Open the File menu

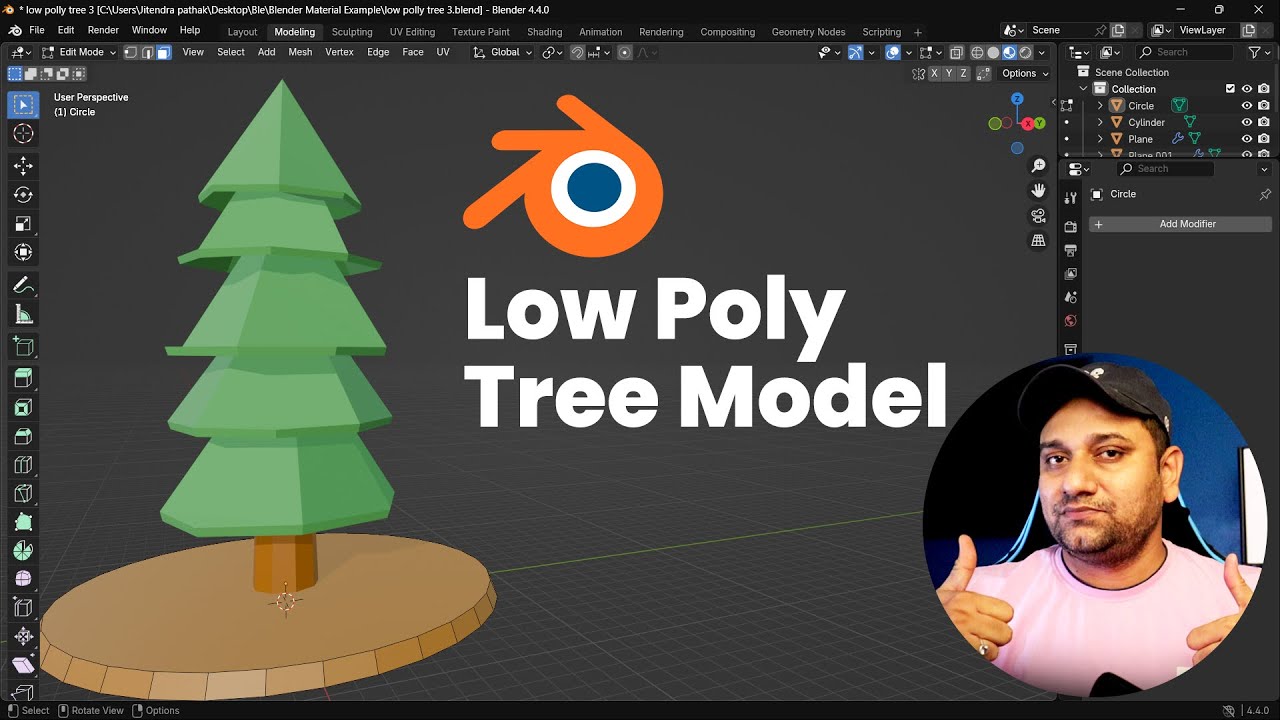tap(37, 31)
